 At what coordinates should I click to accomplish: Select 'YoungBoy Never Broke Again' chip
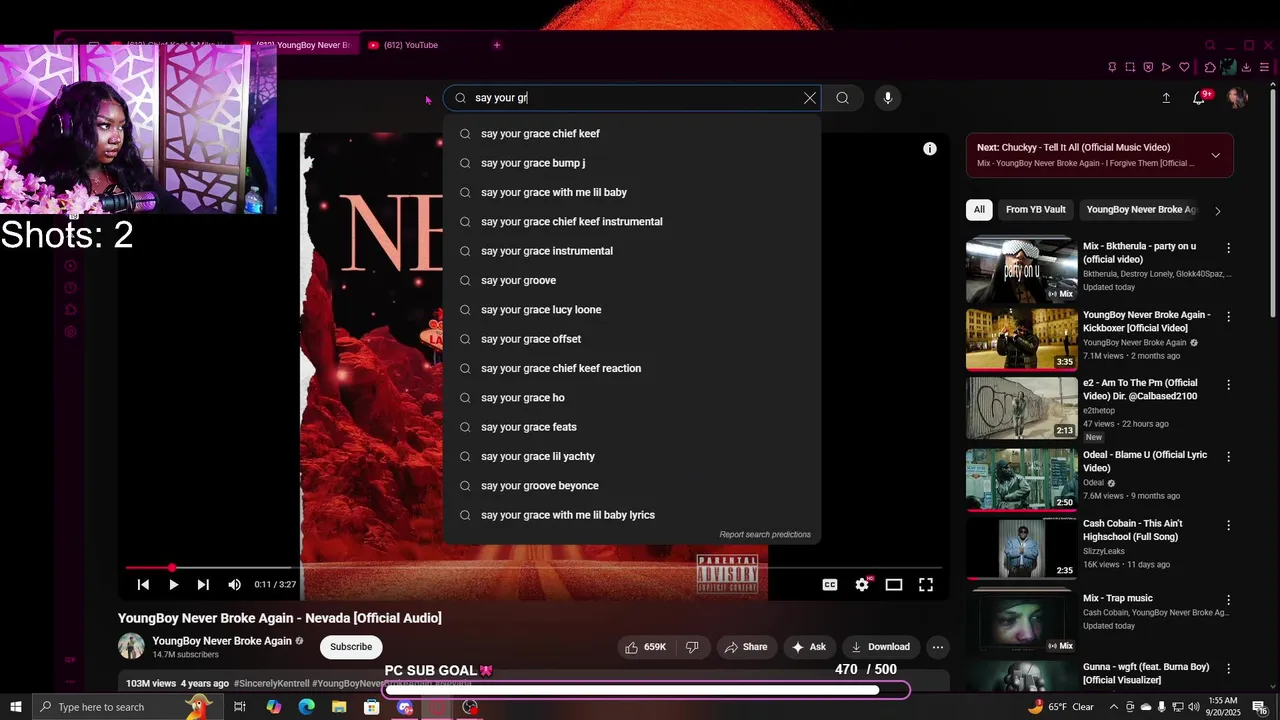pos(1141,210)
